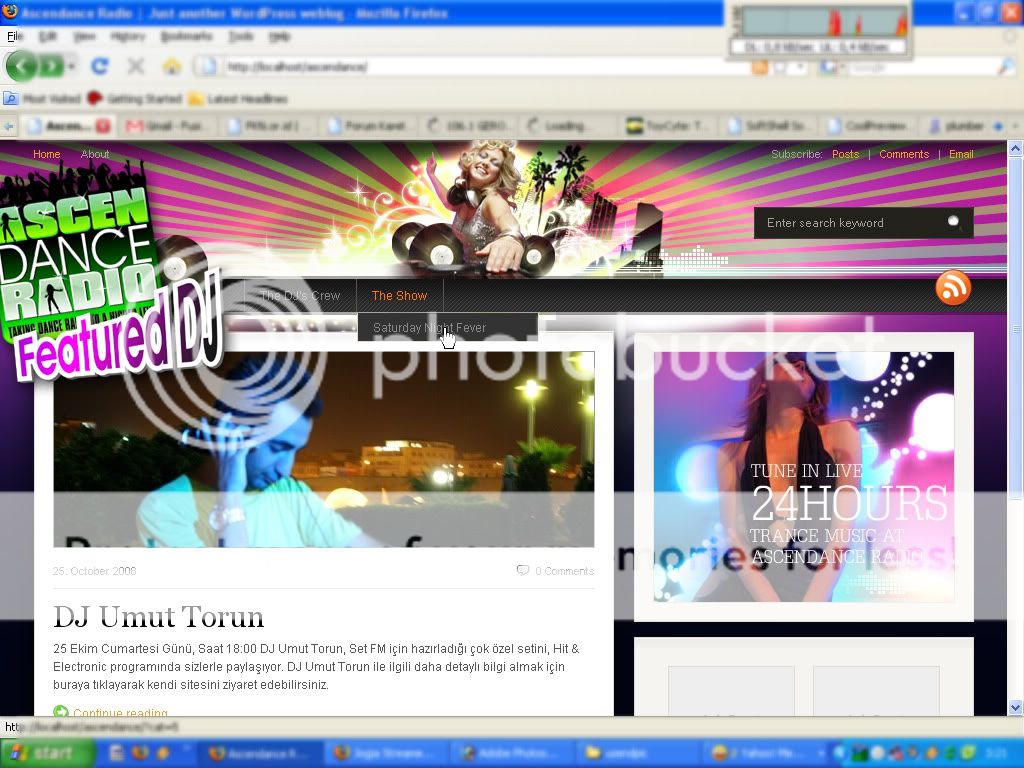
Task: Switch to the Yahoo Messenger taskbar button
Action: 764,753
